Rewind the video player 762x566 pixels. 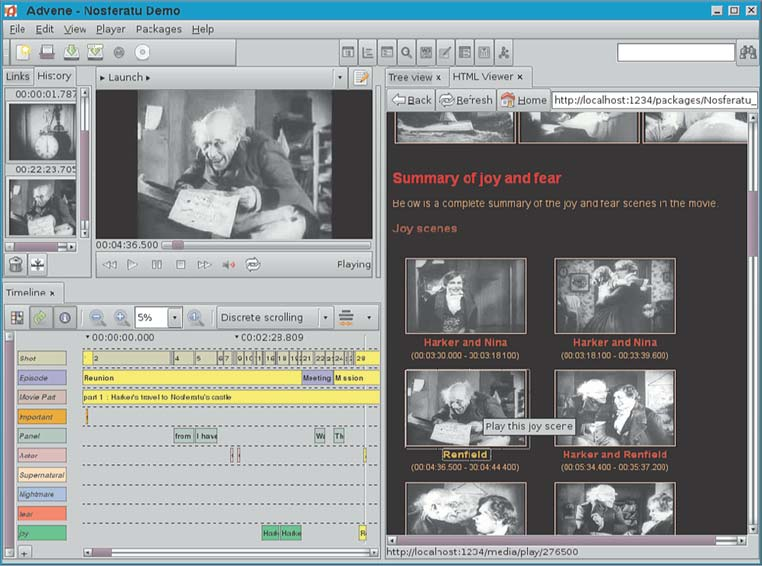[x=110, y=265]
